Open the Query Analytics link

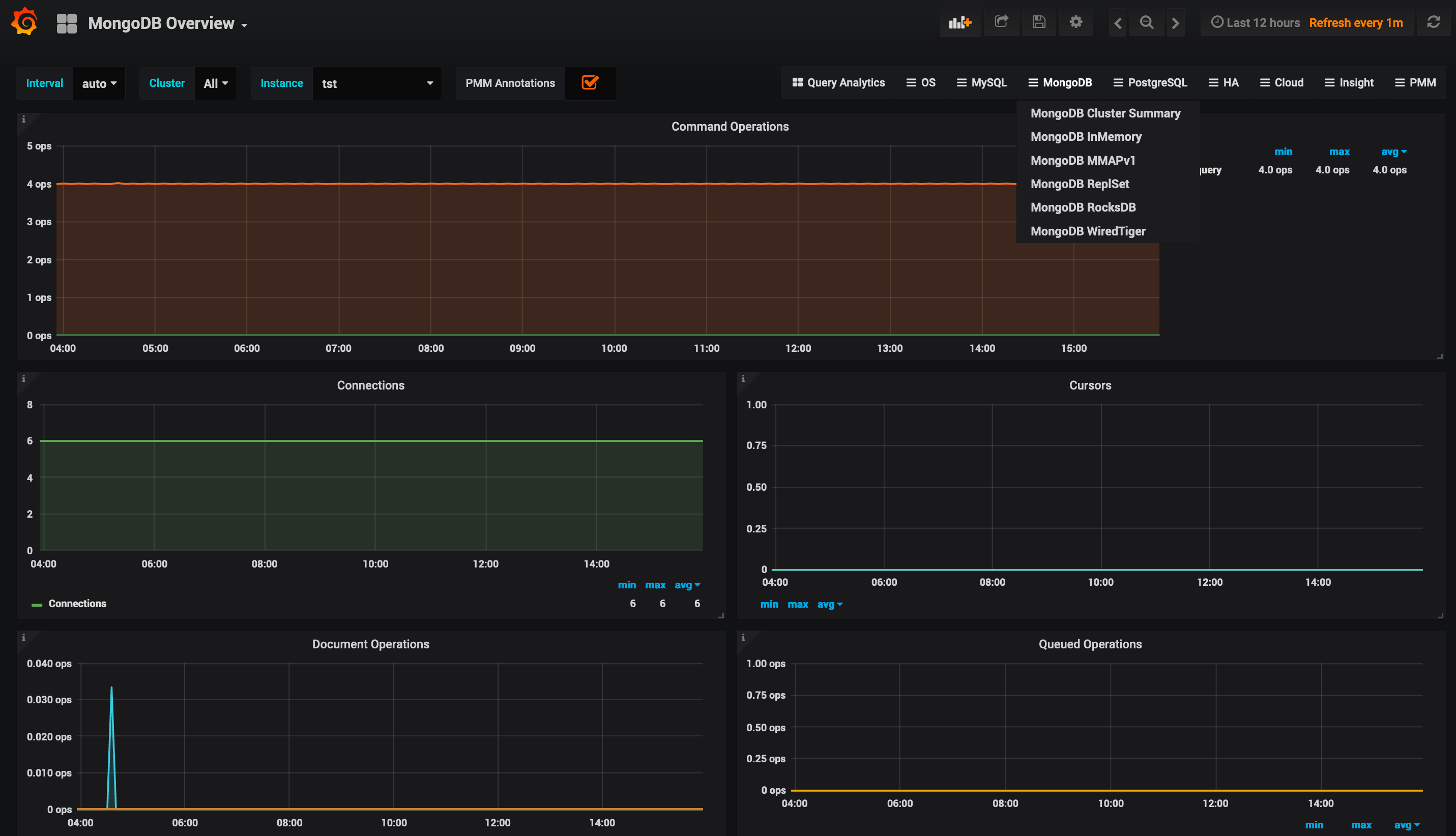tap(838, 83)
